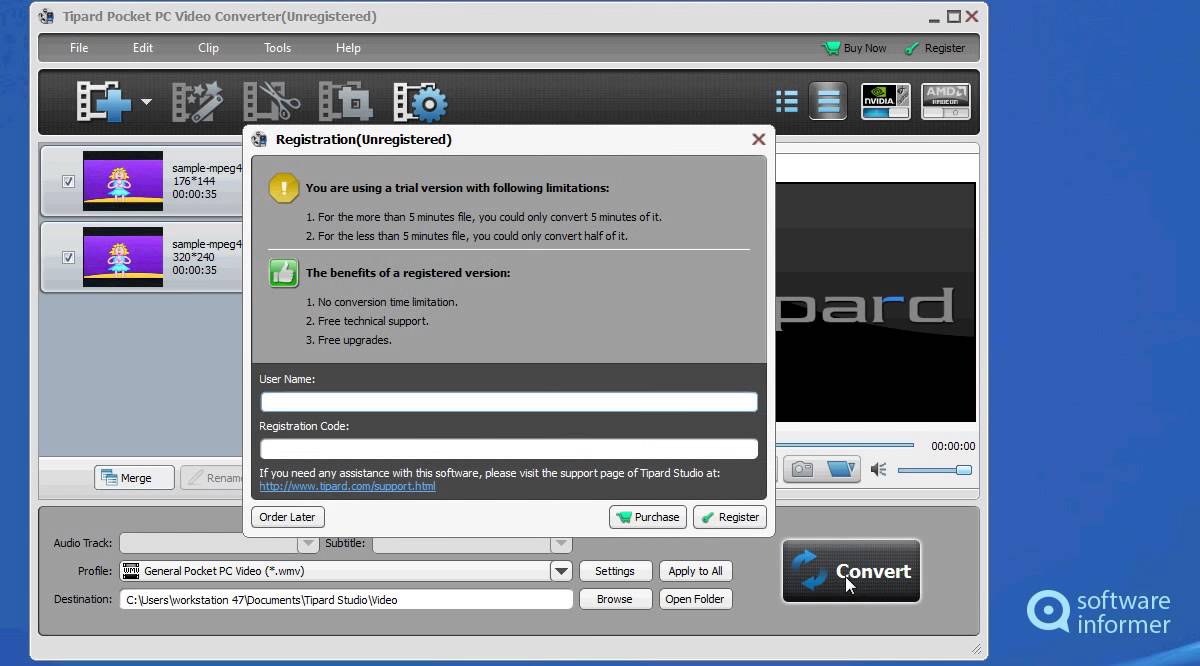Open the Edit menu
Screen dimensions: 1200x666
pos(143,48)
